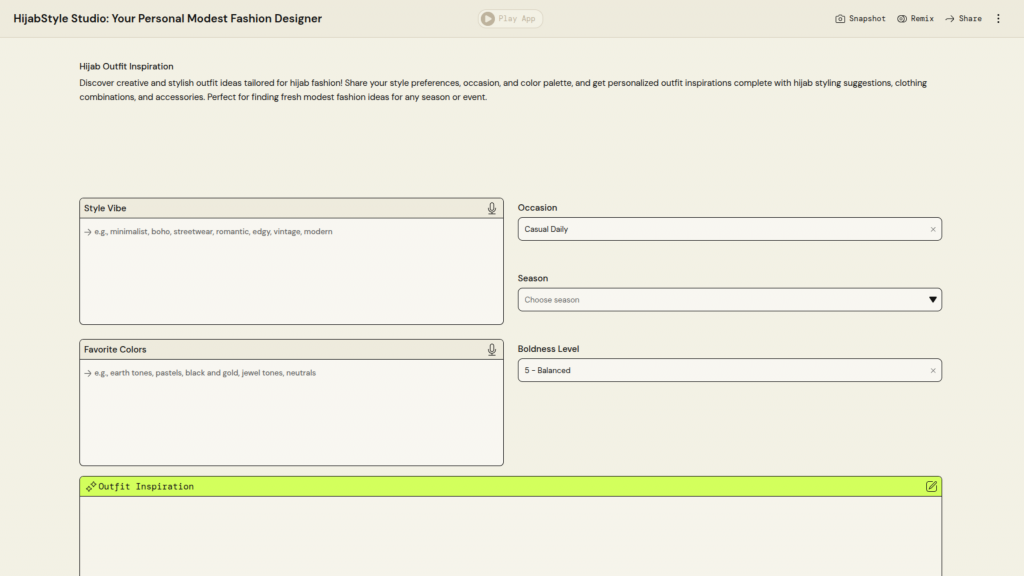Click the Outfit Inspiration edit pencil icon
Screen dimensions: 1024x576
pyautogui.click(x=932, y=487)
